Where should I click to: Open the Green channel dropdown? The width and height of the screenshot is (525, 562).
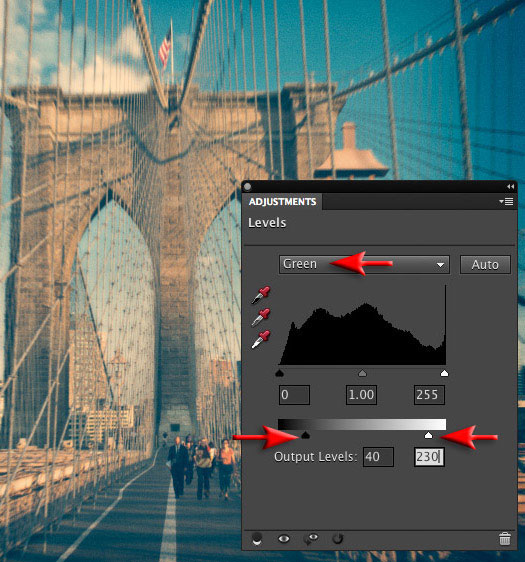point(364,265)
